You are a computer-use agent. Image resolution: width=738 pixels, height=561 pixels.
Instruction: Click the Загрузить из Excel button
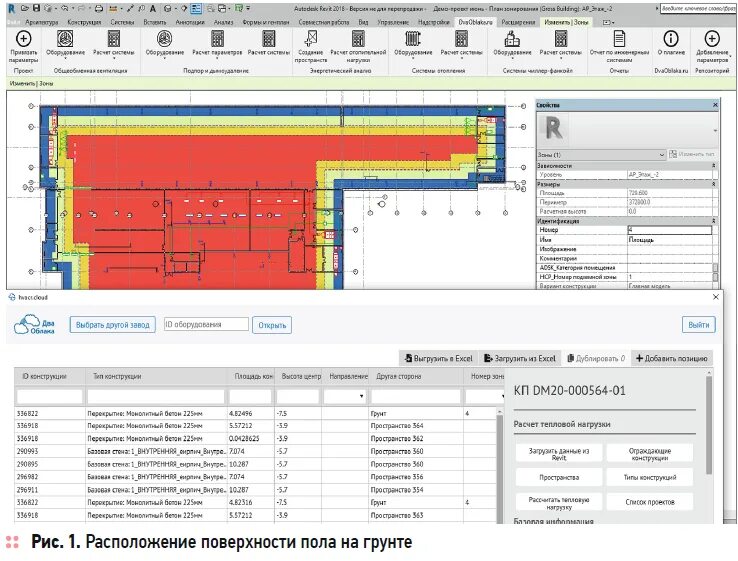[x=520, y=358]
